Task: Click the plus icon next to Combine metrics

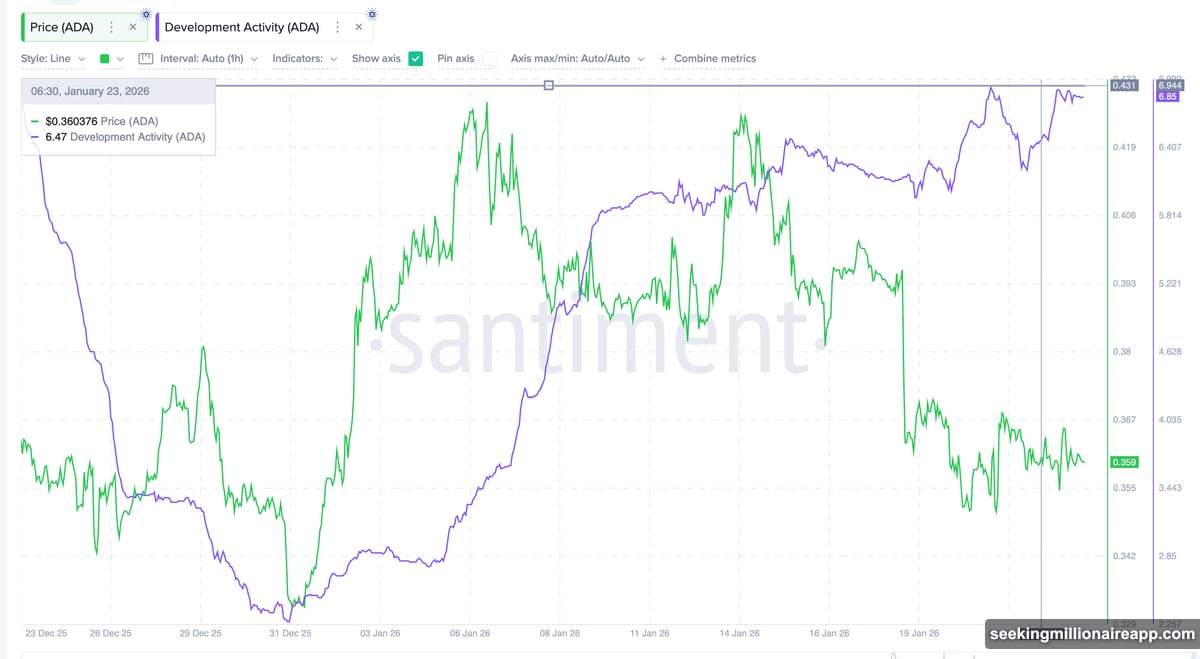Action: click(x=663, y=58)
